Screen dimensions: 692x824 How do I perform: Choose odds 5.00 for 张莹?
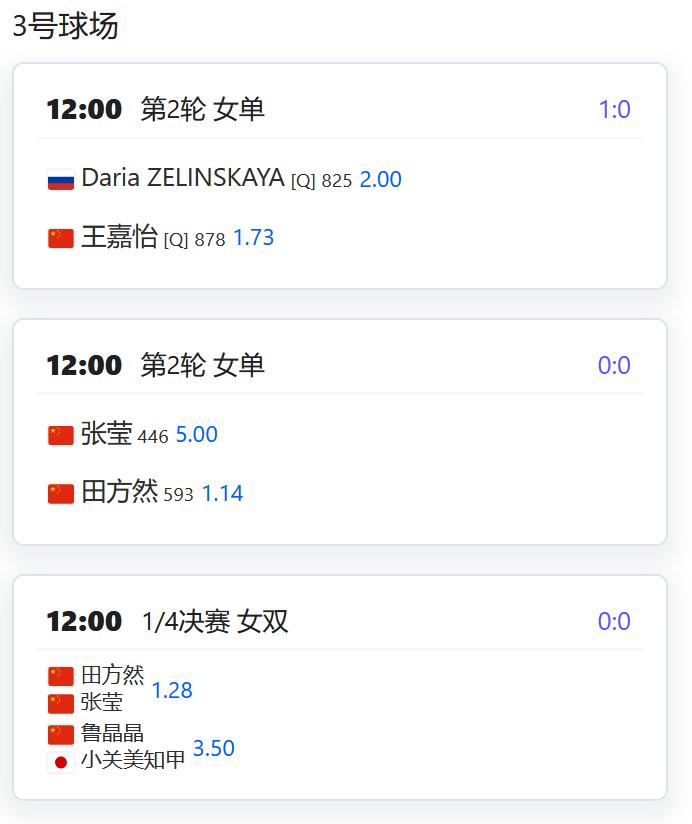[197, 435]
